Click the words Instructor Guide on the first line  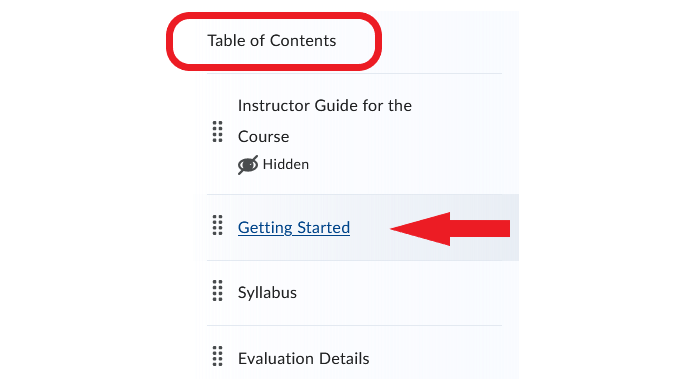click(x=298, y=106)
